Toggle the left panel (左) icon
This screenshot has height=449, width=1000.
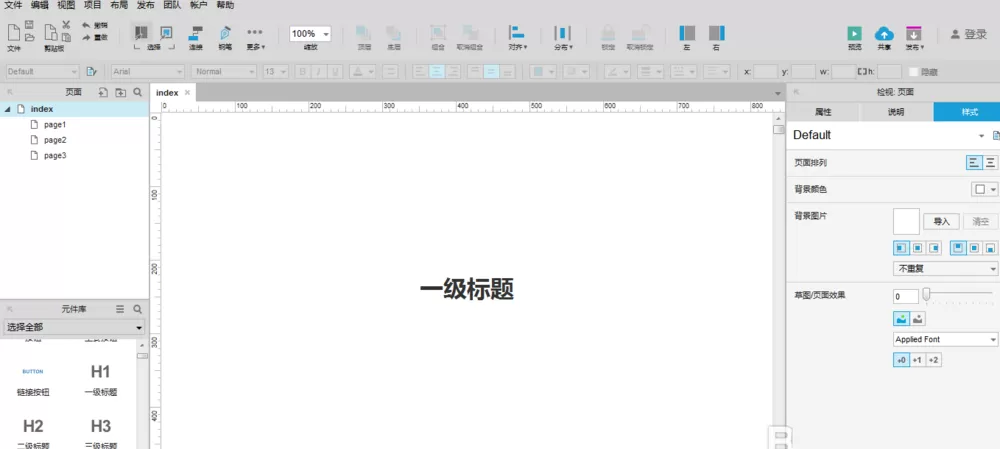point(687,33)
